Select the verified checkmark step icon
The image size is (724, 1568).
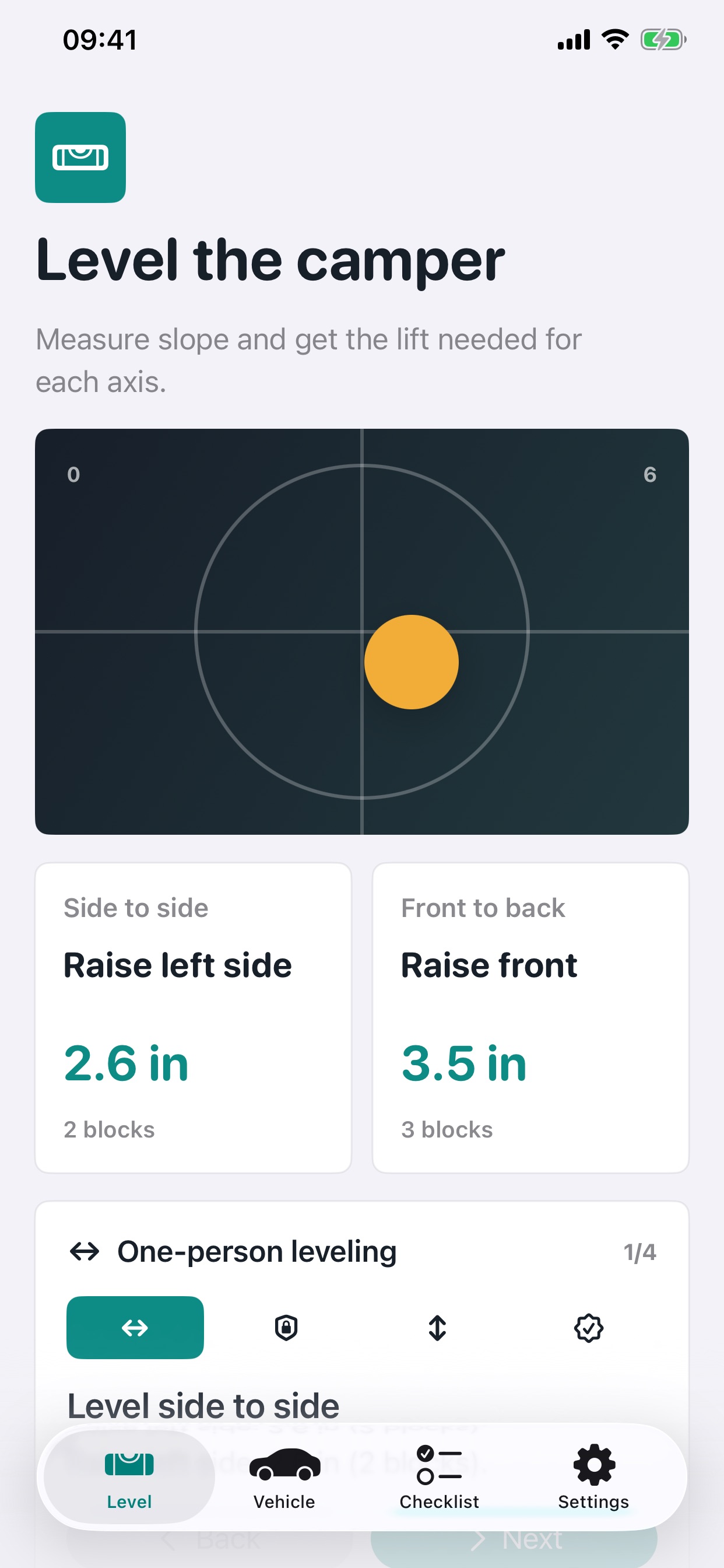click(x=589, y=1328)
